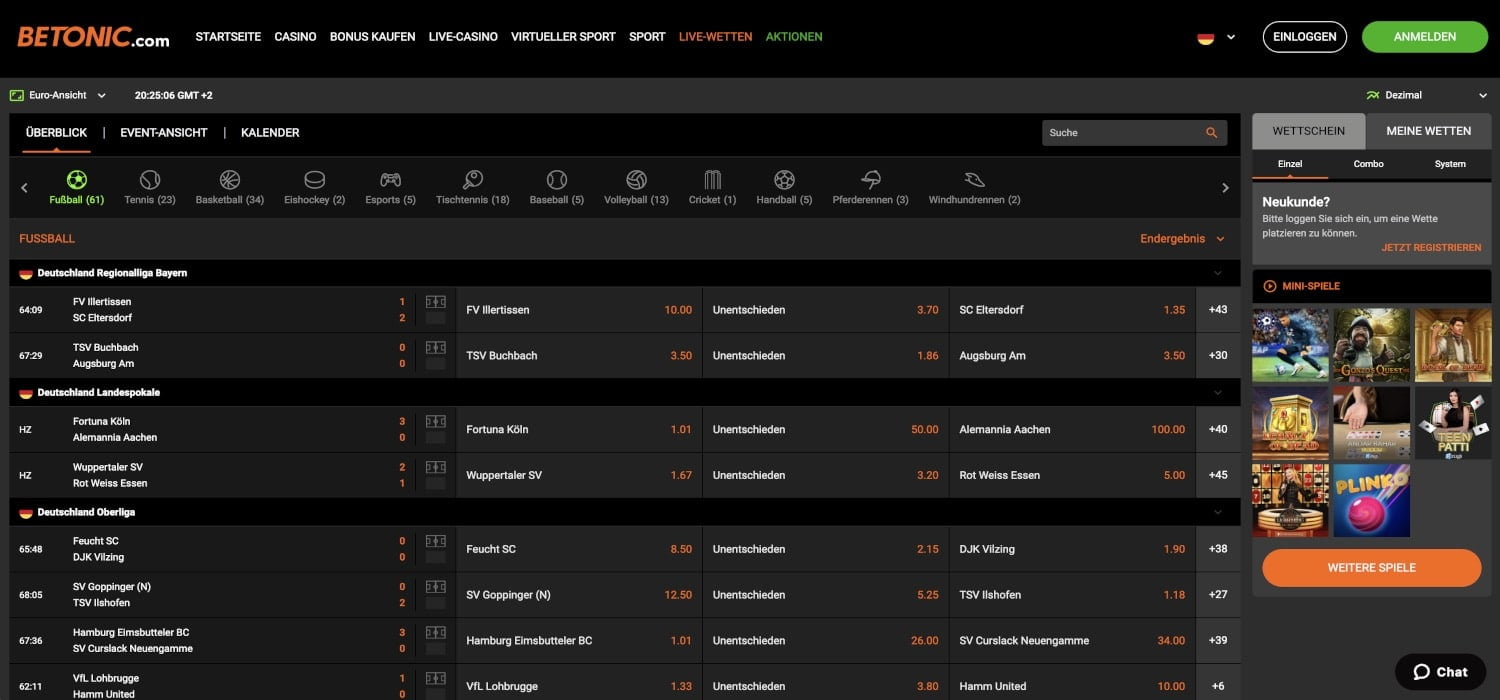1500x700 pixels.
Task: Go to the Aktionen menu item
Action: [794, 37]
